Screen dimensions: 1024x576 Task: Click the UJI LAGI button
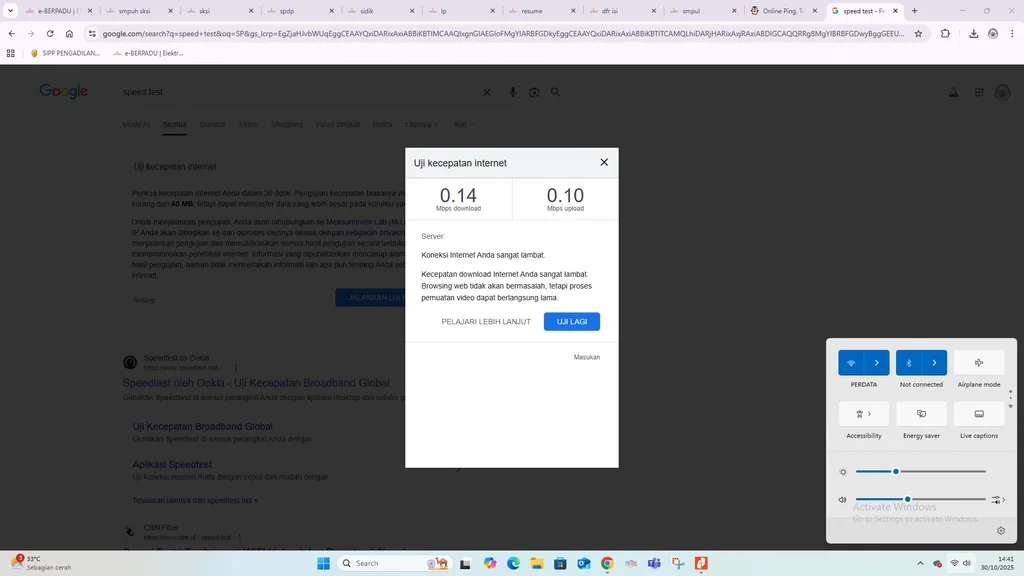(x=572, y=322)
